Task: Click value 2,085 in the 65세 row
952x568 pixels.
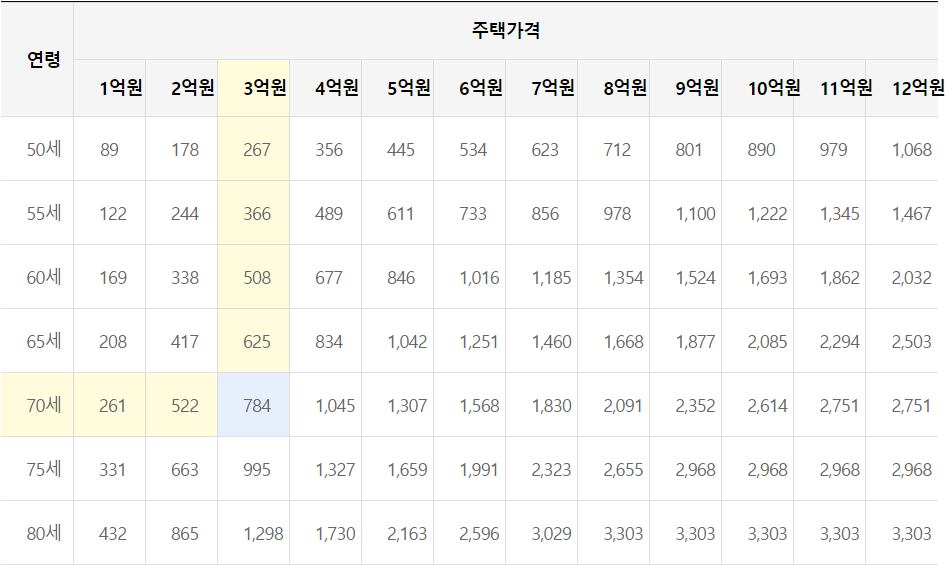Action: (767, 342)
